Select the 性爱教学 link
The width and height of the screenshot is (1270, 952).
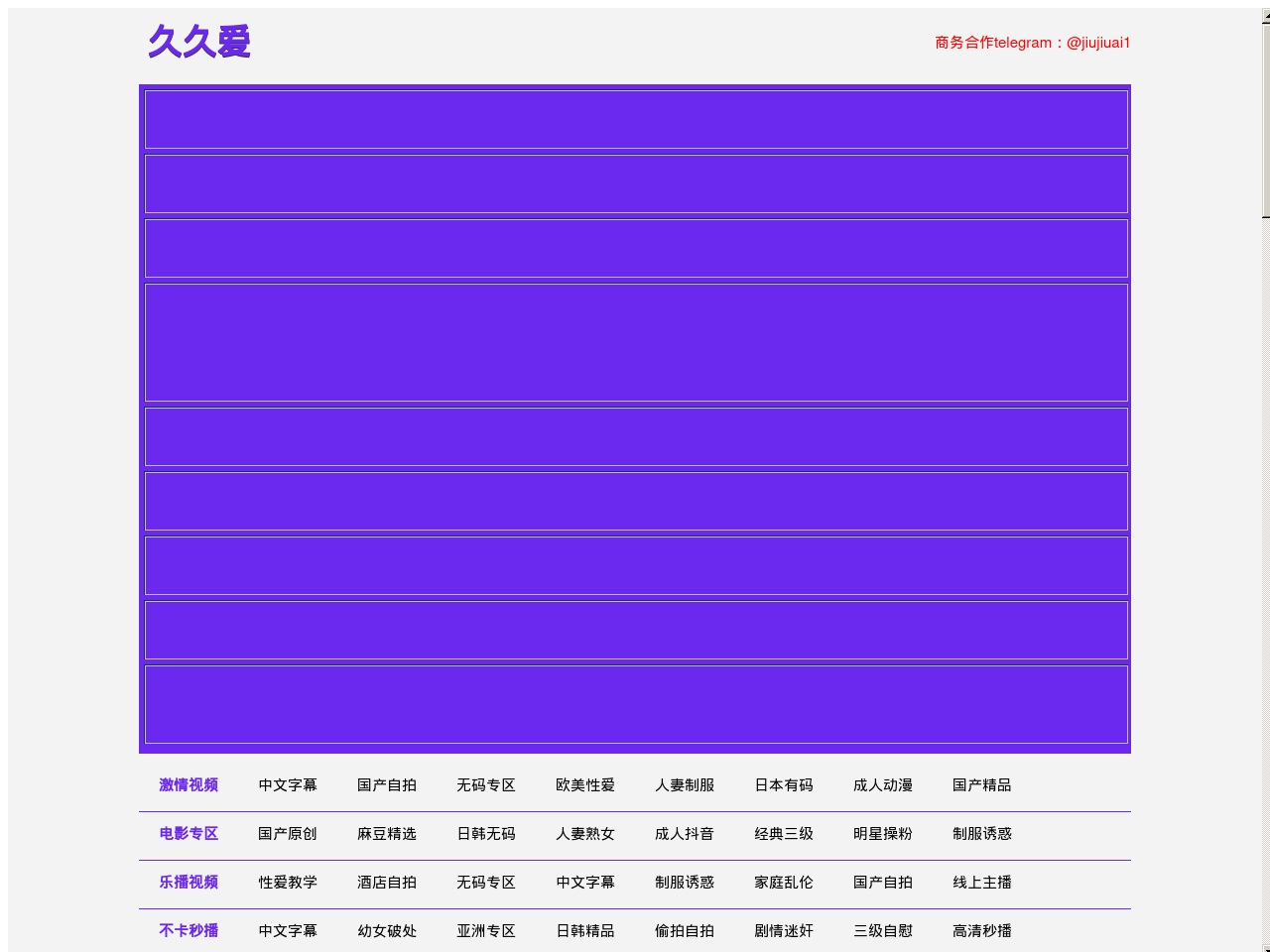[288, 882]
